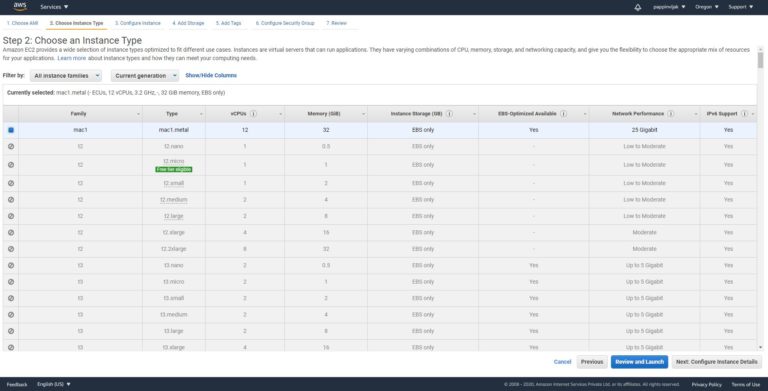Open the notifications bell icon
This screenshot has height=391, width=768.
pos(638,7)
